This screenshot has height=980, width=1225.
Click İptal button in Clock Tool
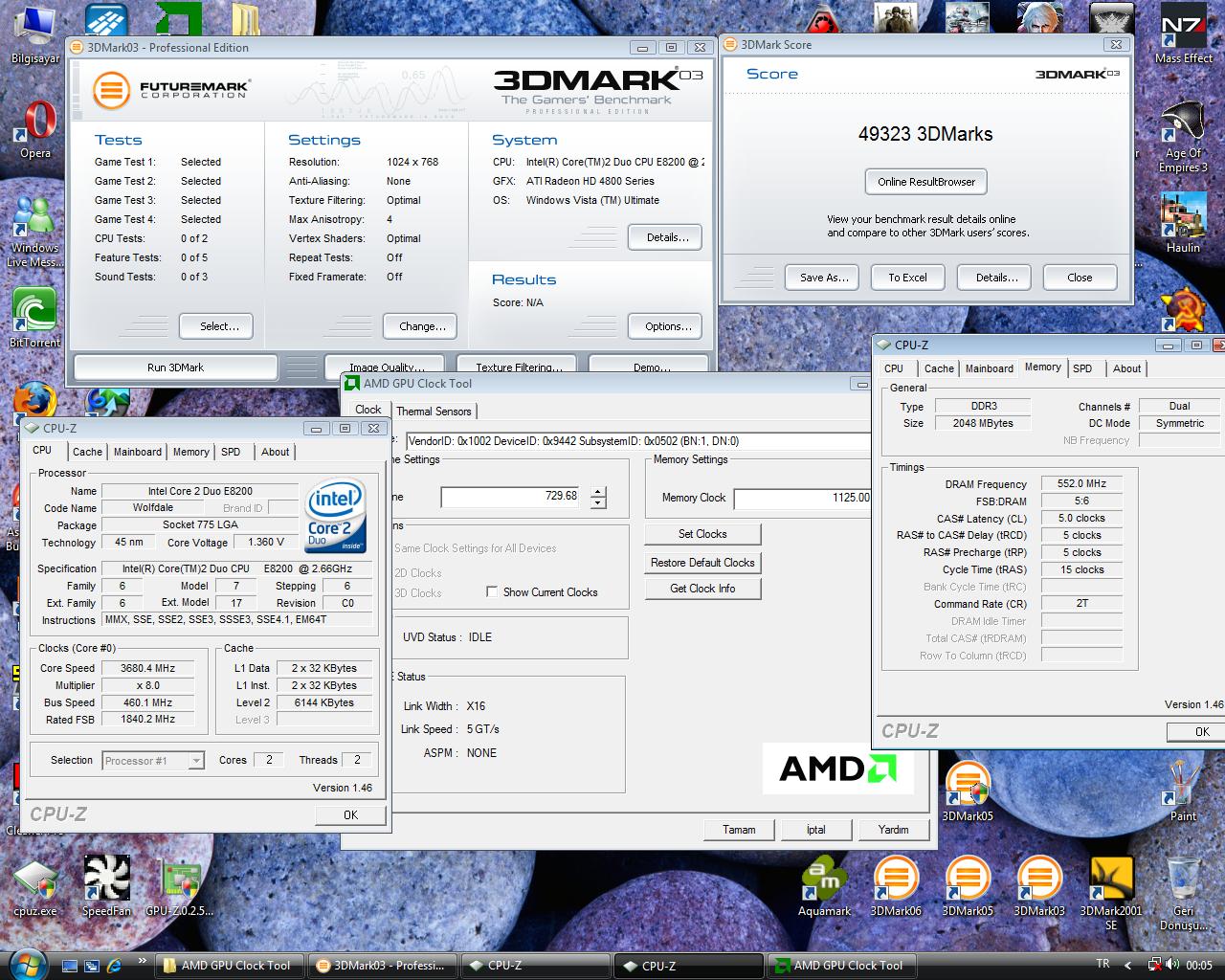click(x=815, y=830)
